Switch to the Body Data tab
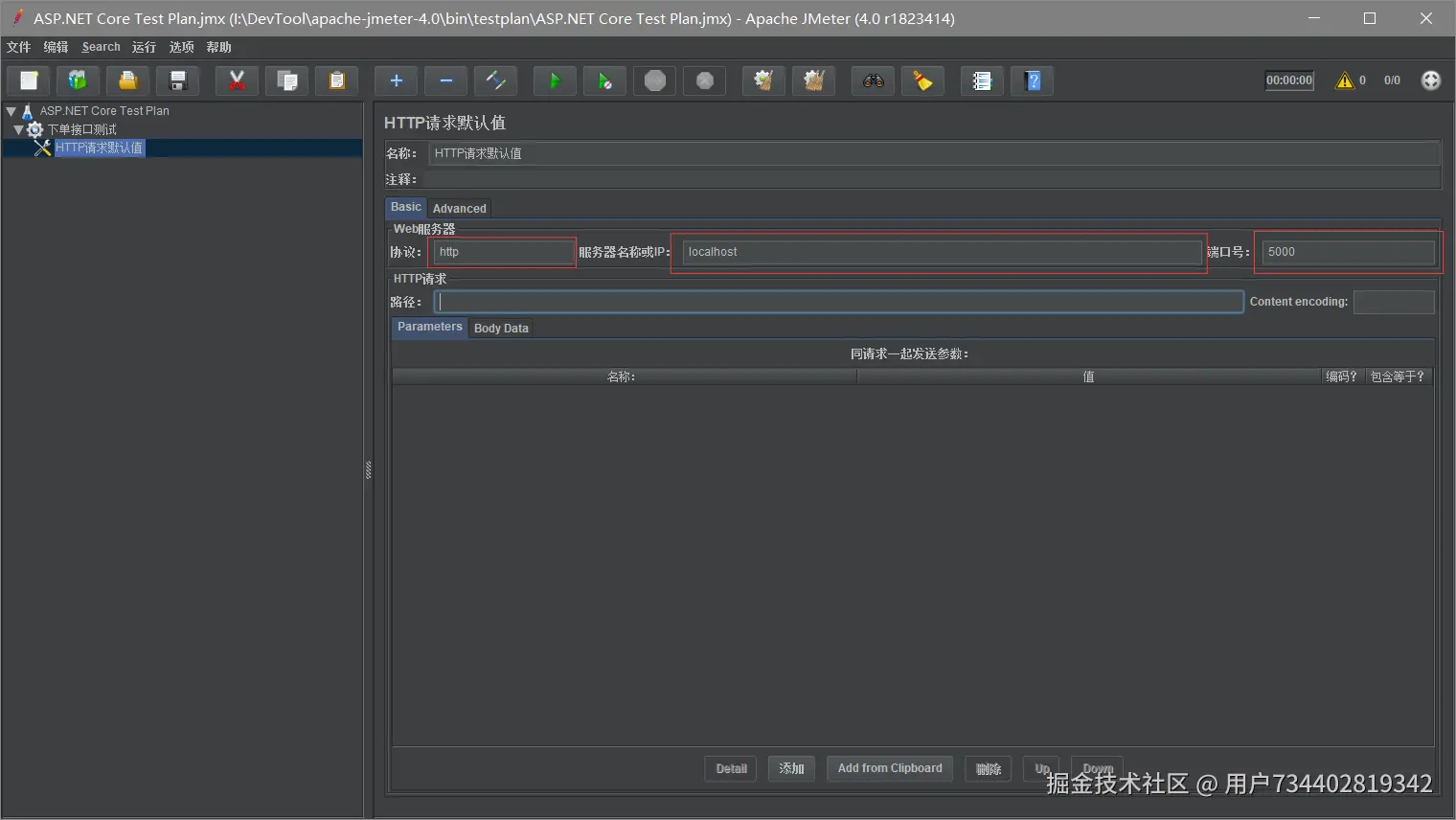This screenshot has width=1456, height=820. [501, 328]
